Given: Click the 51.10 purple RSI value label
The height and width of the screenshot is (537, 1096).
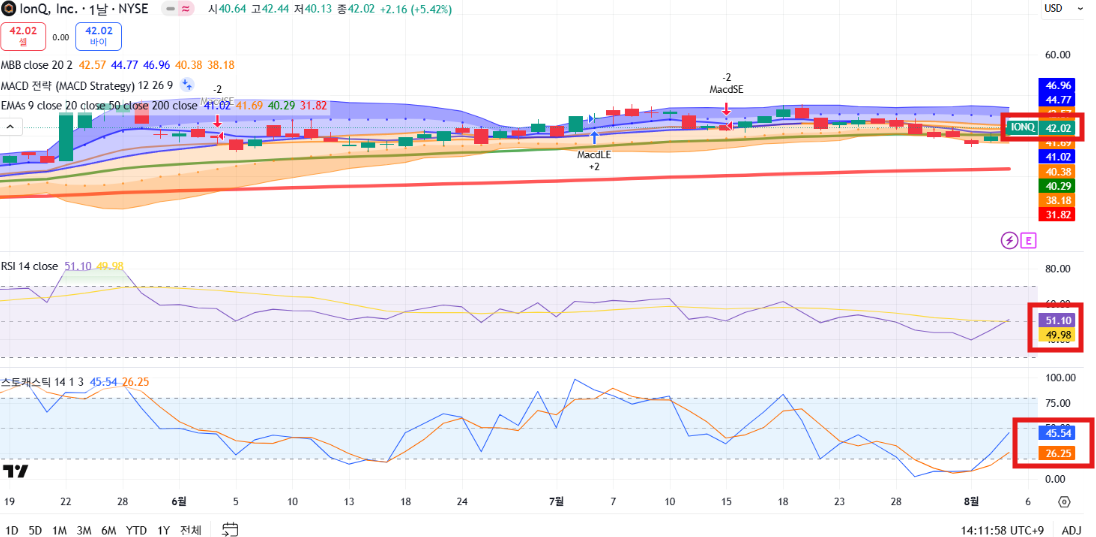Looking at the screenshot, I should 1057,320.
